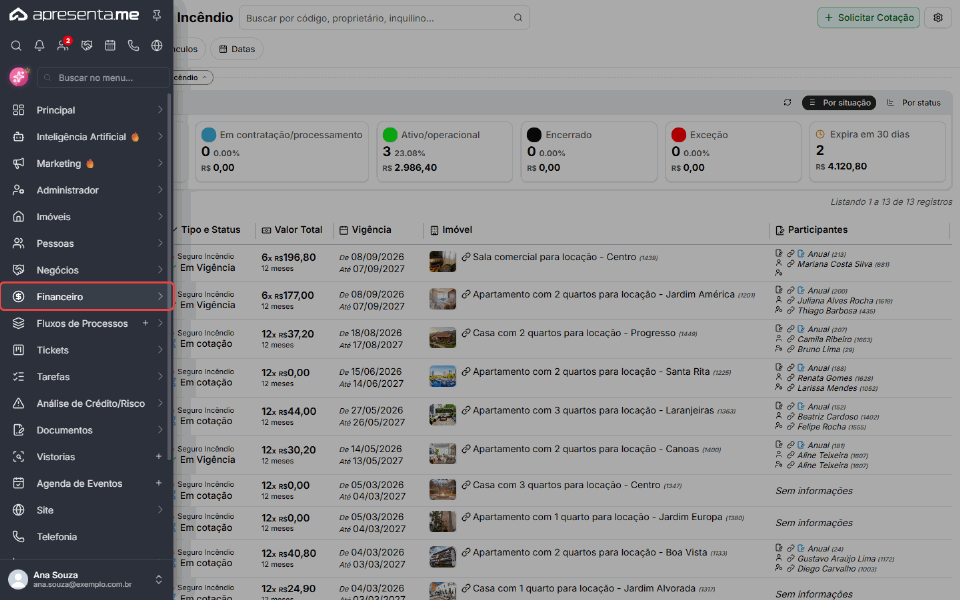This screenshot has height=600, width=960.
Task: Open the Pessoas menu item
Action: coord(87,244)
